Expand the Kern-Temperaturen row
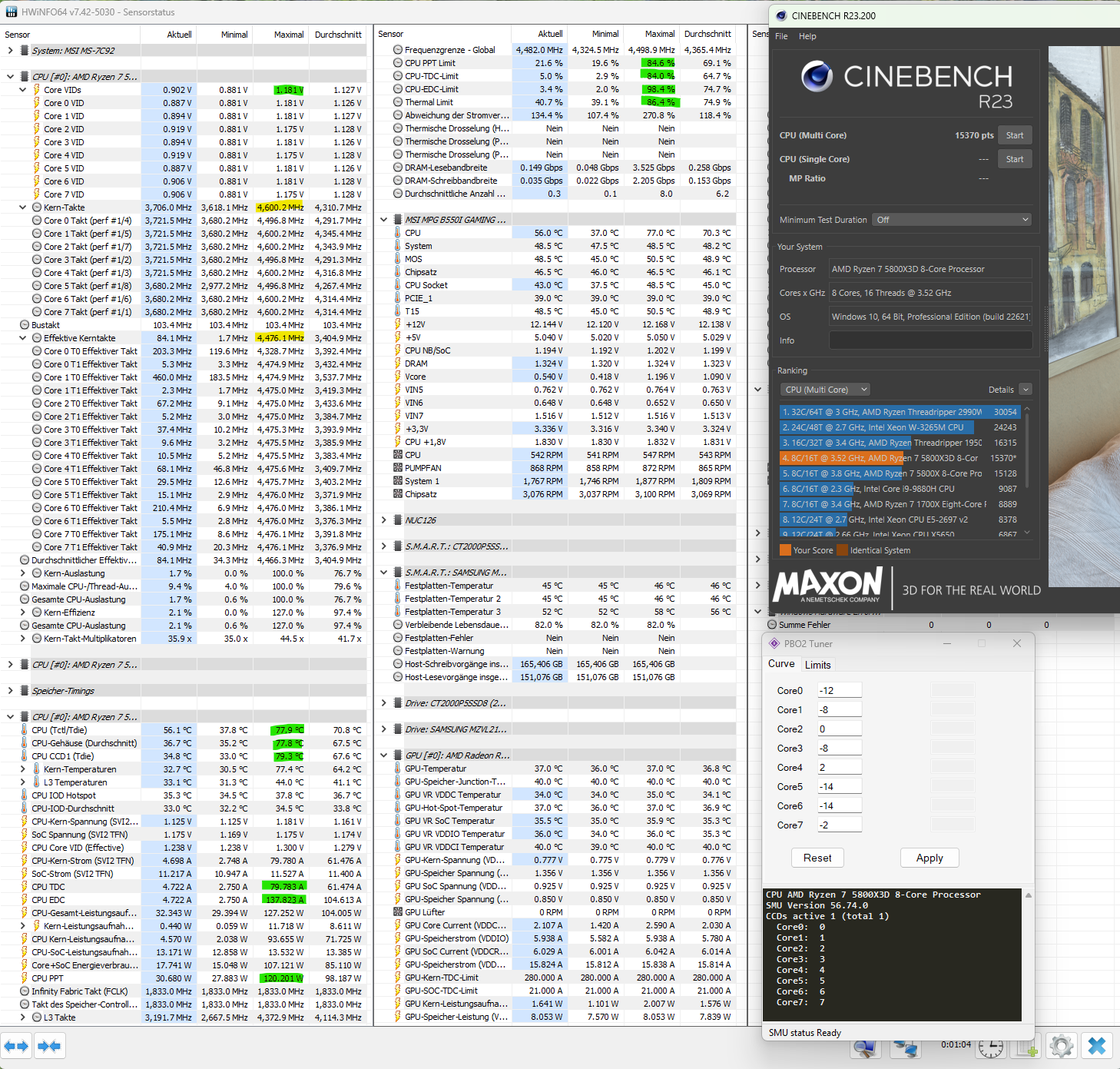 [23, 769]
